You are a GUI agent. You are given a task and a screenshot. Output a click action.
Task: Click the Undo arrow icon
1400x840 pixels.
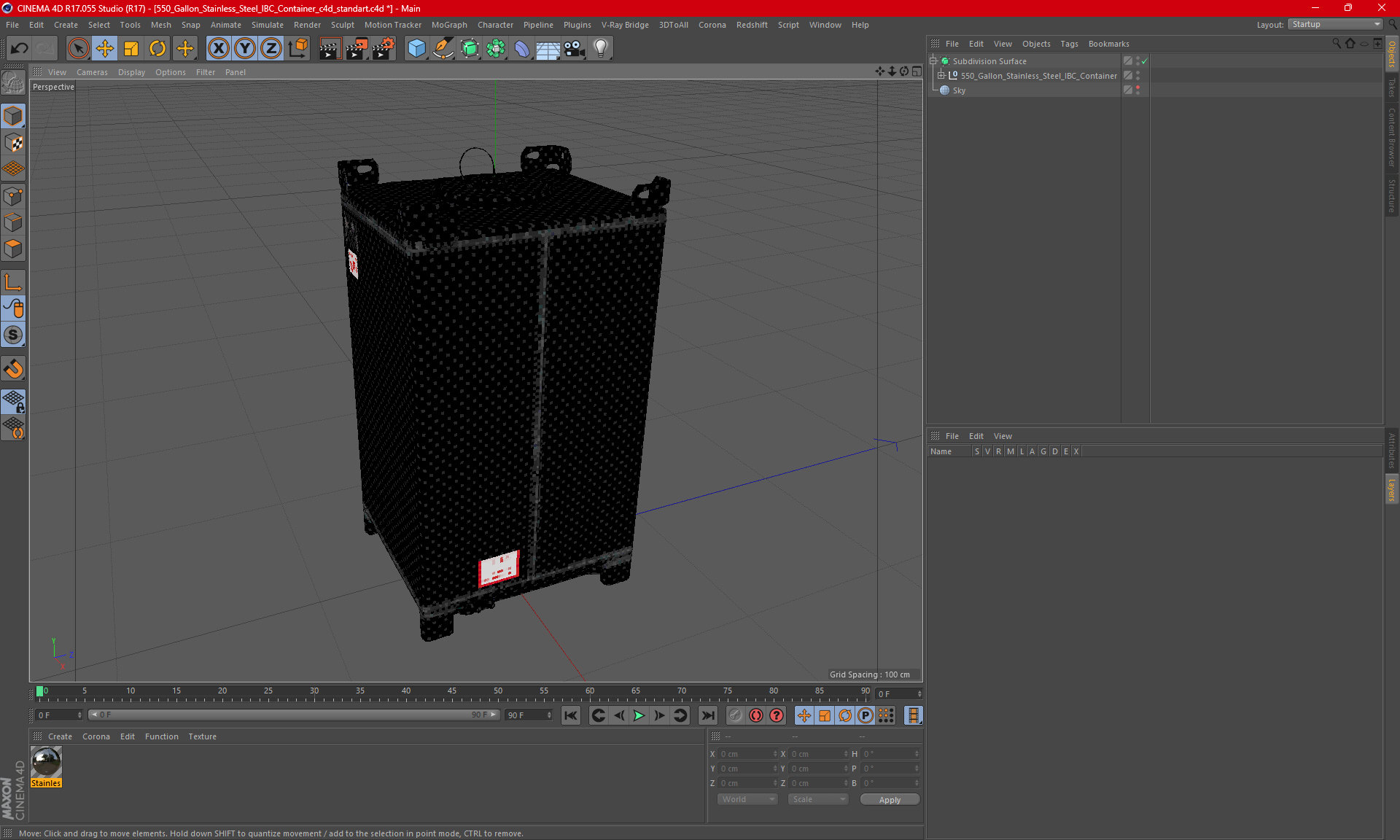(x=19, y=49)
